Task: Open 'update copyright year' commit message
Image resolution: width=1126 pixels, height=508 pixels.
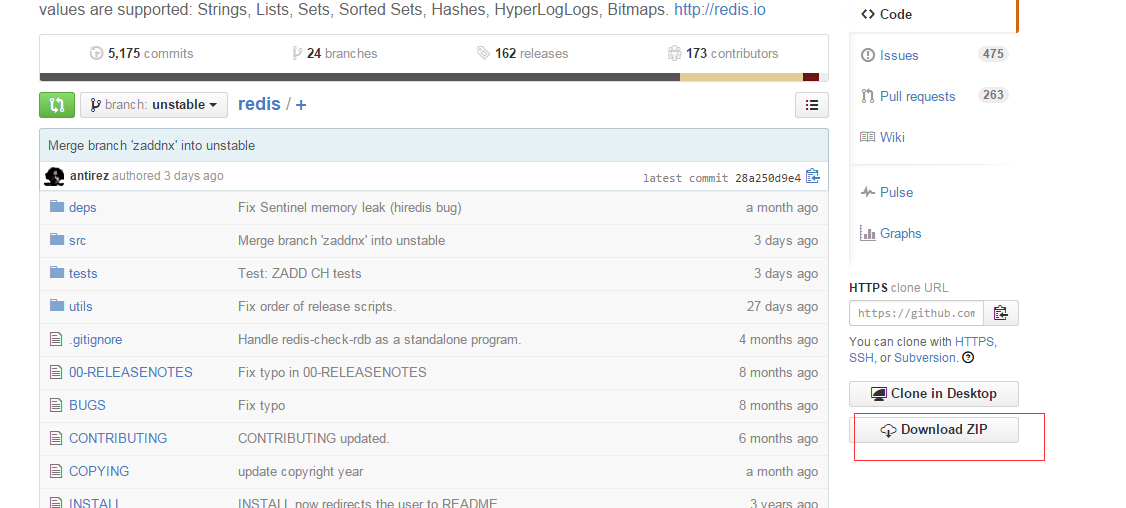Action: (300, 472)
